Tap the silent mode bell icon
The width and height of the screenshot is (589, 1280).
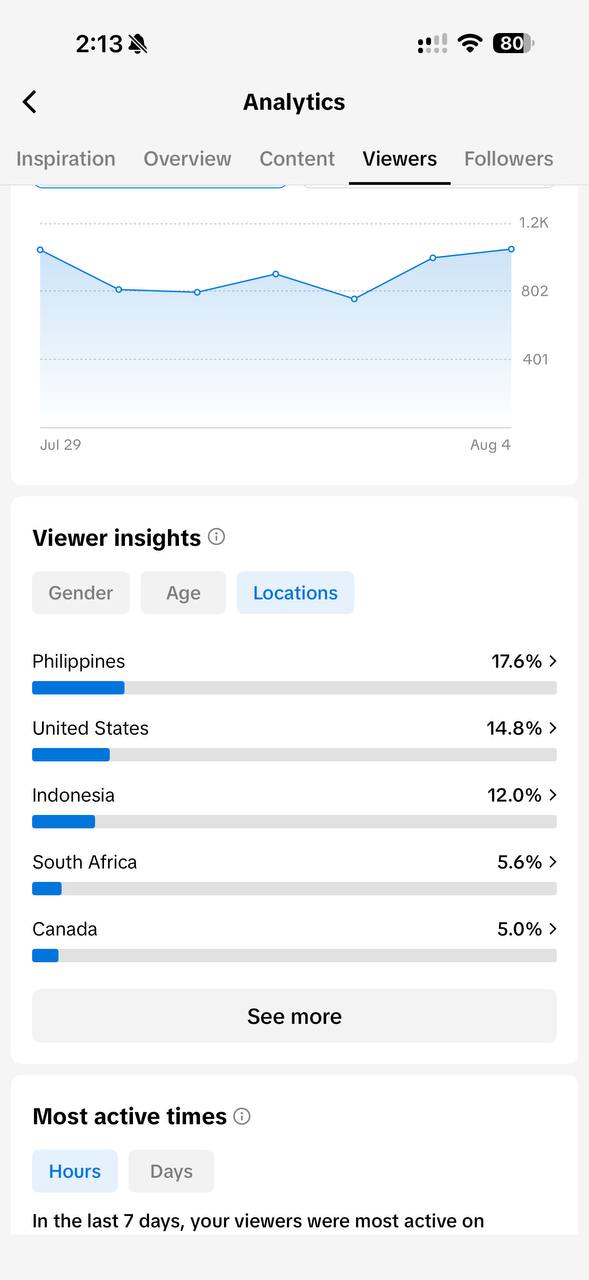coord(138,44)
